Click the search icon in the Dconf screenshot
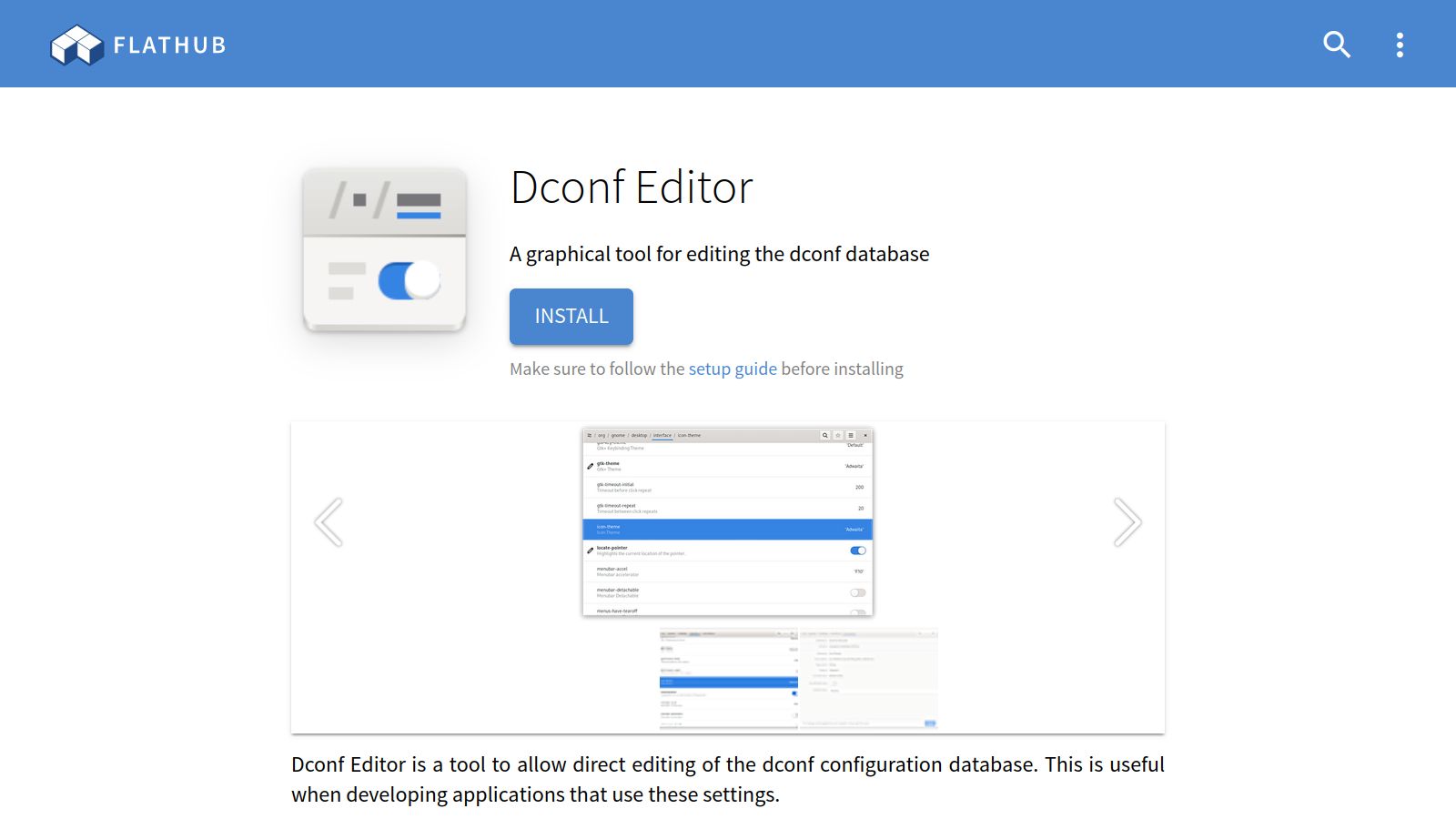This screenshot has height=819, width=1456. [x=825, y=436]
